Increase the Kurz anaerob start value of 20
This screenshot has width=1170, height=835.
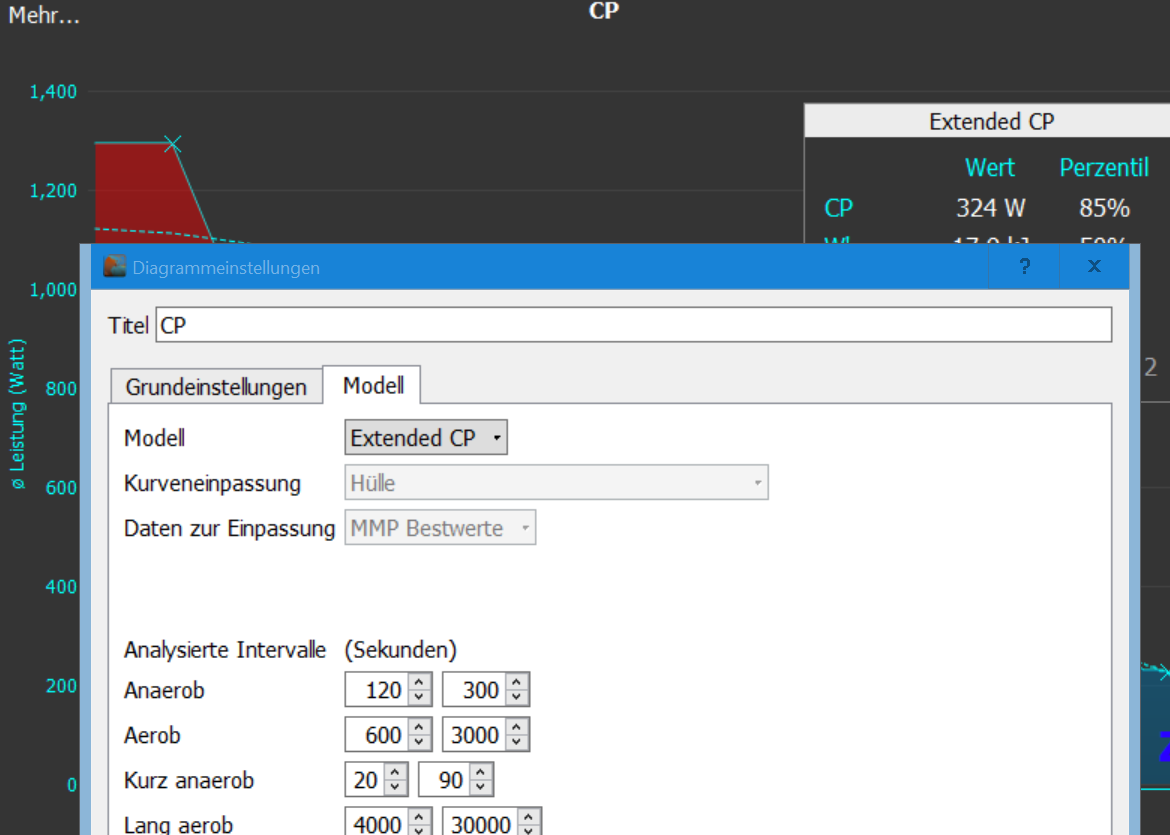(396, 772)
